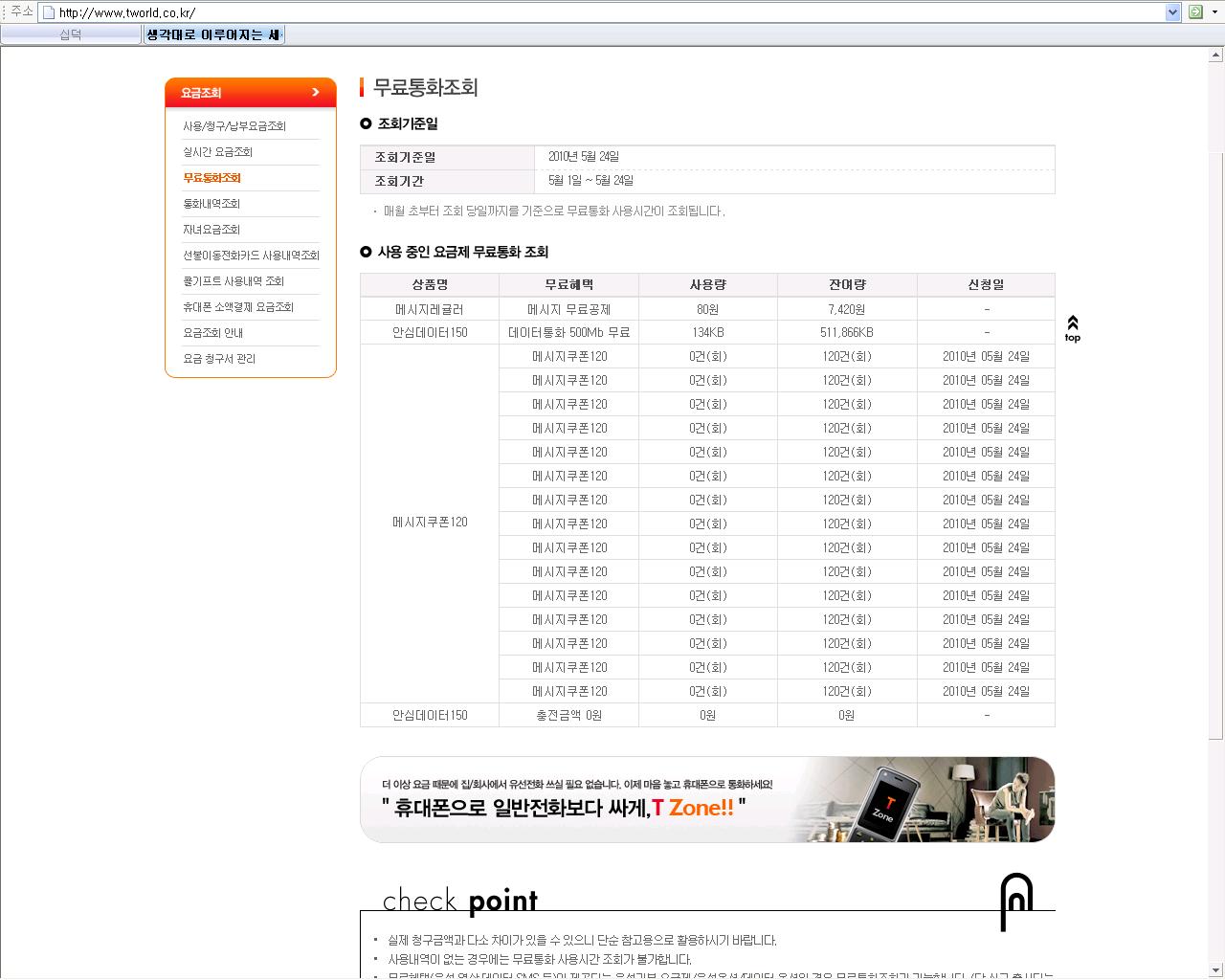Click the scrollbar down arrow
1225x980 pixels.
1216,969
